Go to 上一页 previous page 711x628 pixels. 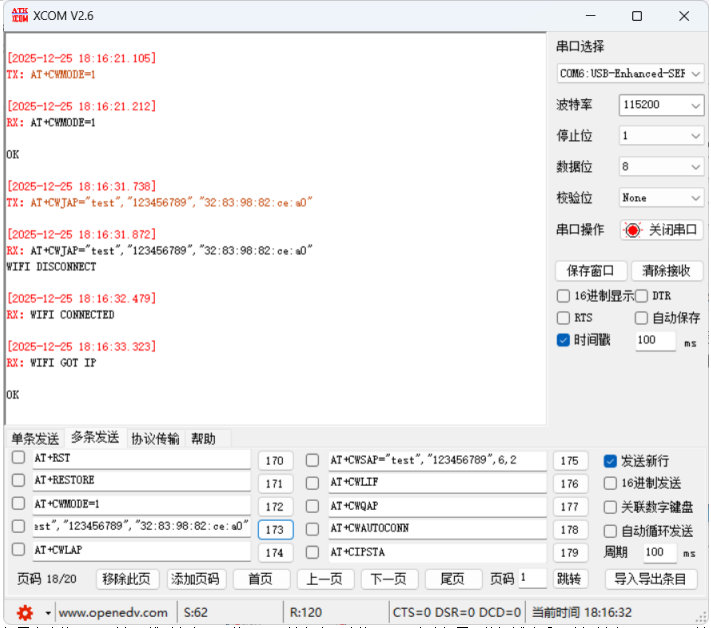click(x=325, y=579)
